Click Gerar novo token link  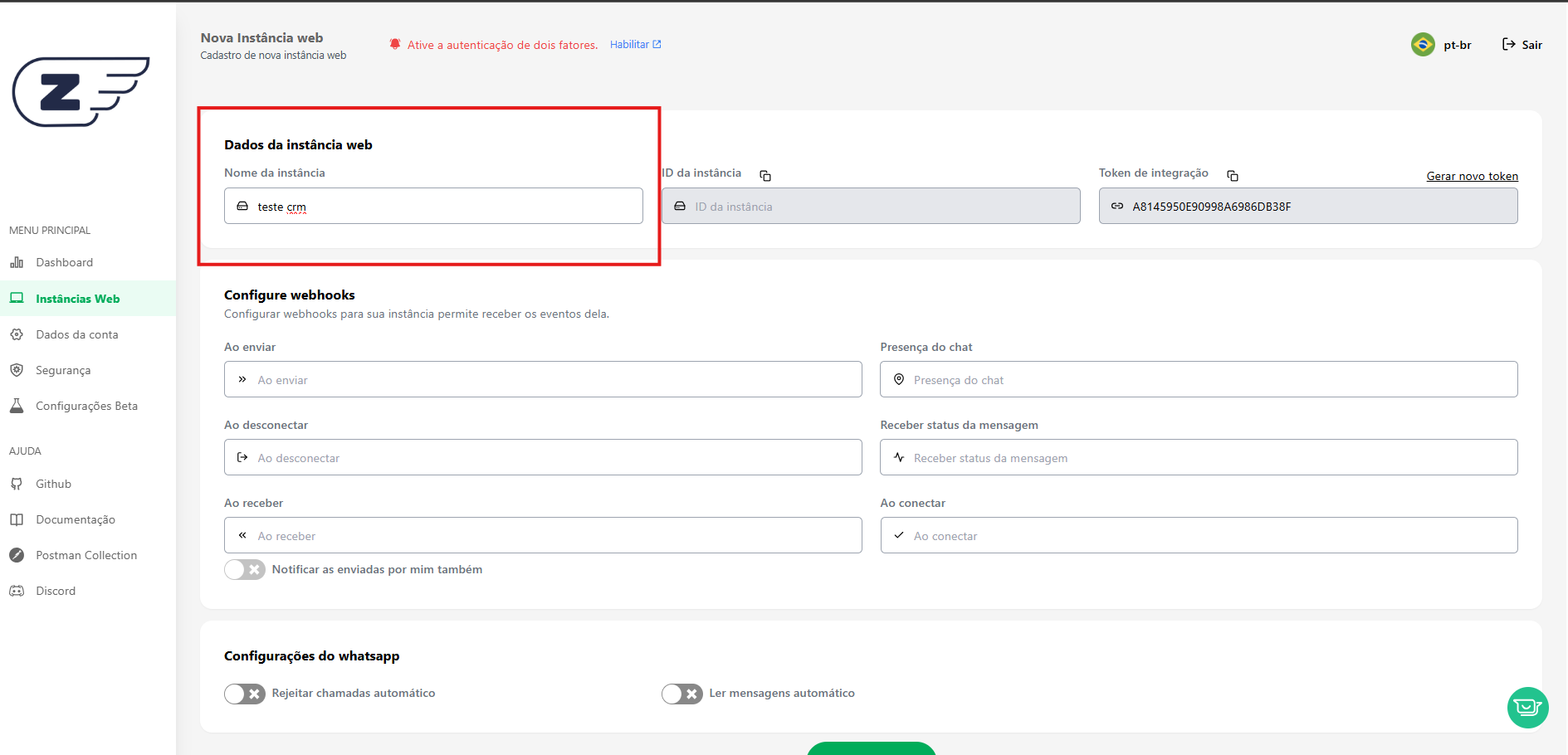[x=1472, y=176]
